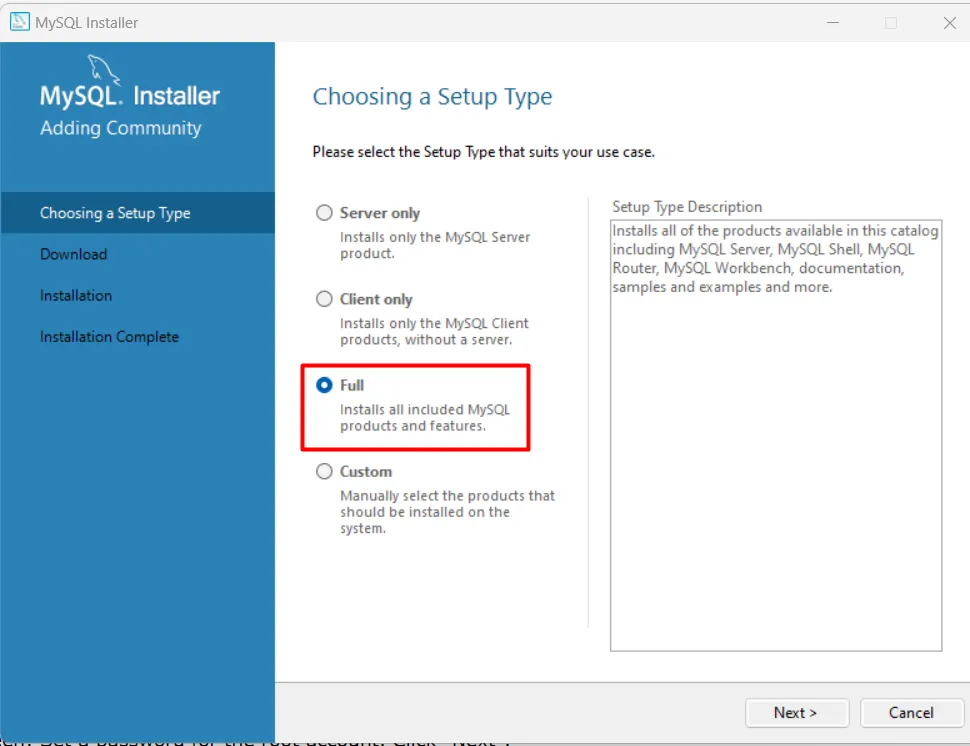Click the "Next >" button to proceed
The image size is (970, 746).
coord(796,713)
